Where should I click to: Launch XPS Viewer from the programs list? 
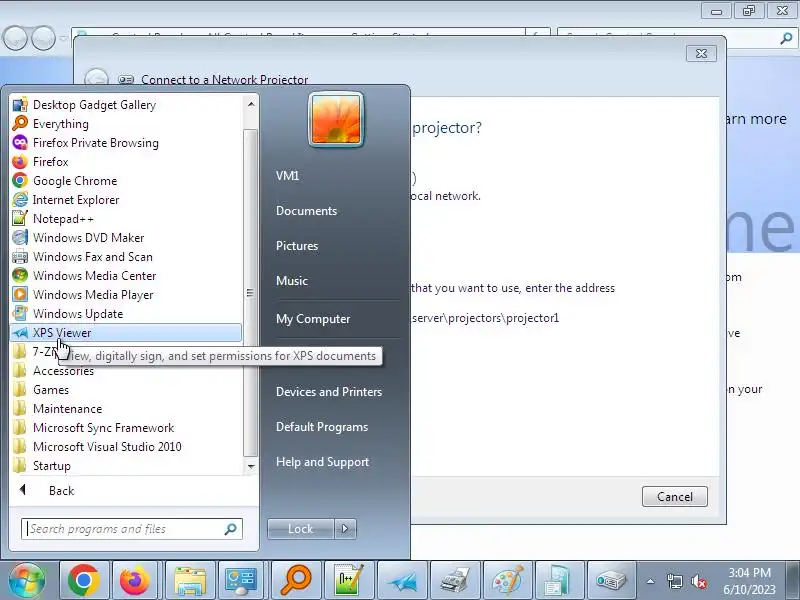(126, 333)
